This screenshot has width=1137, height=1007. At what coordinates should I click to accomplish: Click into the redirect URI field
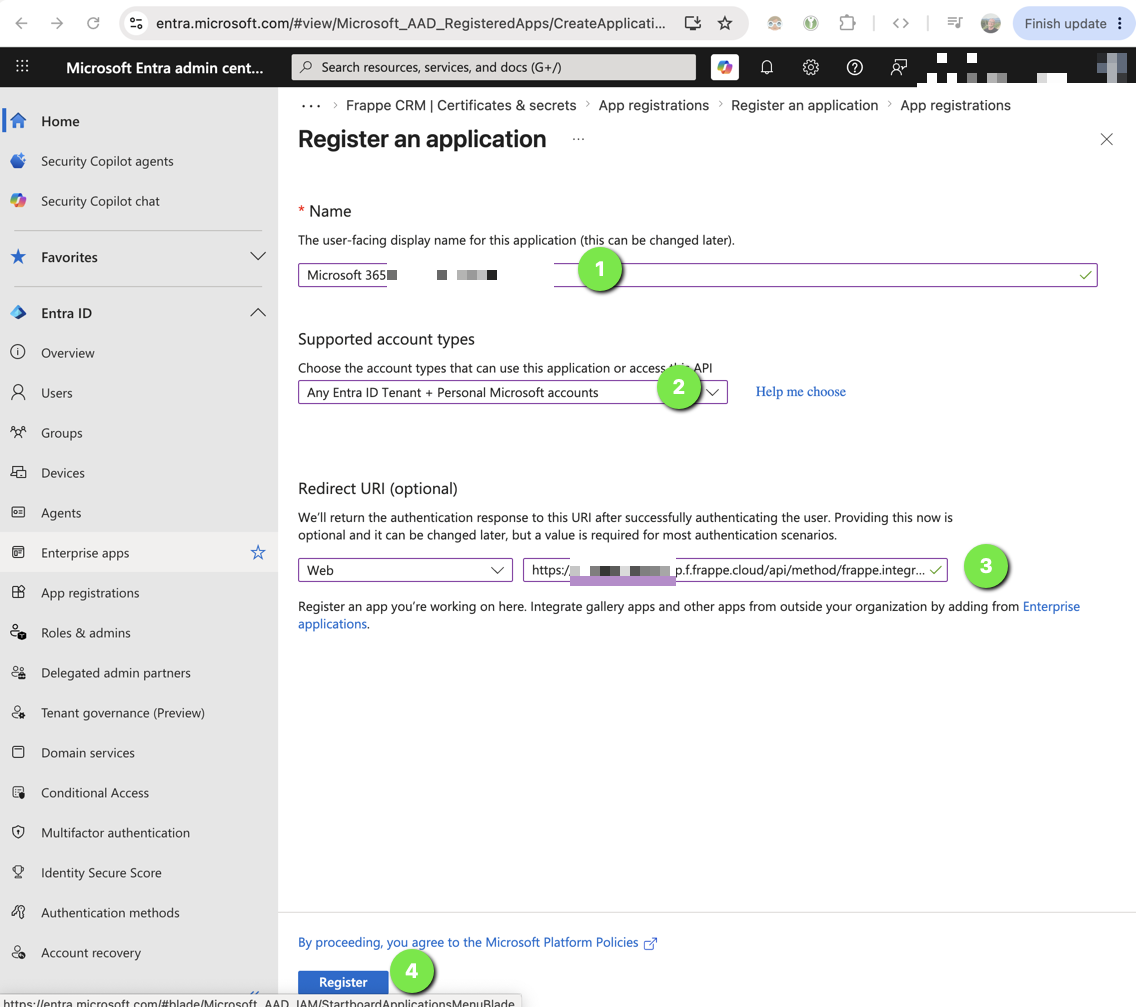pos(735,570)
